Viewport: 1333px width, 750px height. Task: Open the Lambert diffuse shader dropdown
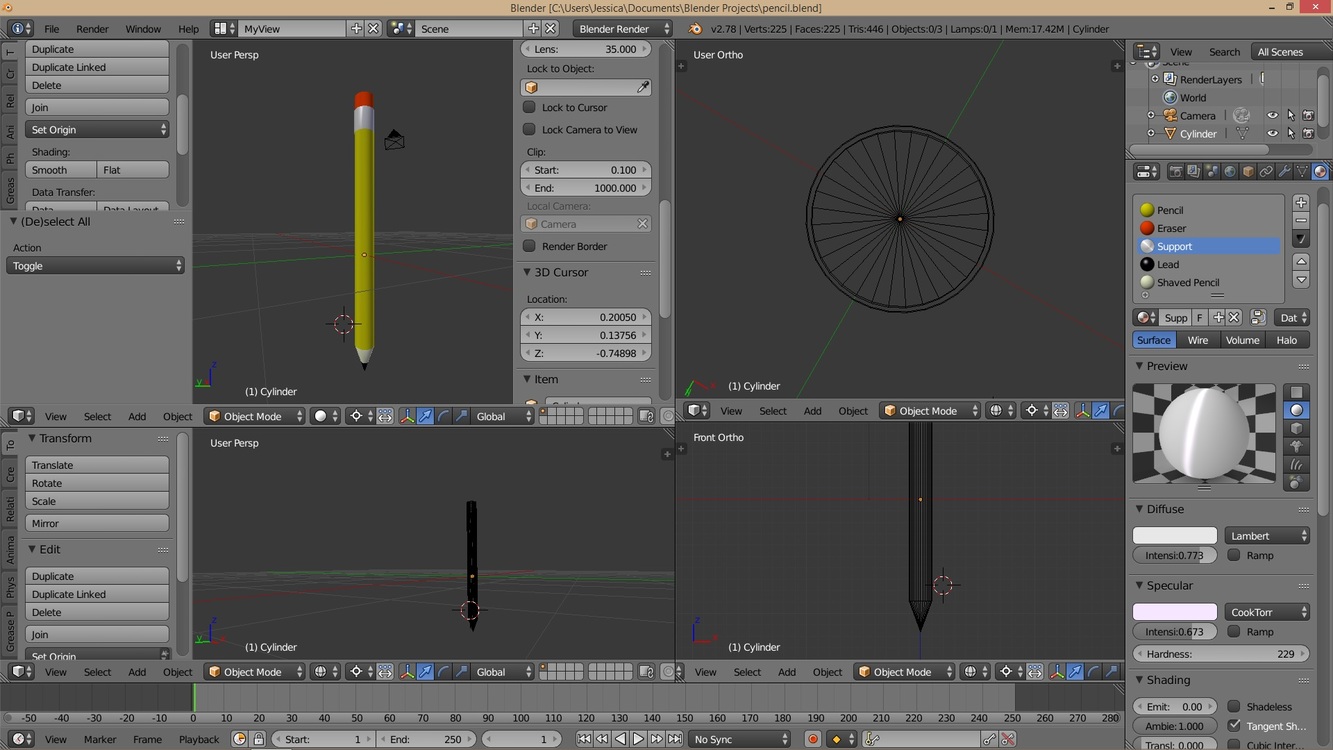[1266, 536]
